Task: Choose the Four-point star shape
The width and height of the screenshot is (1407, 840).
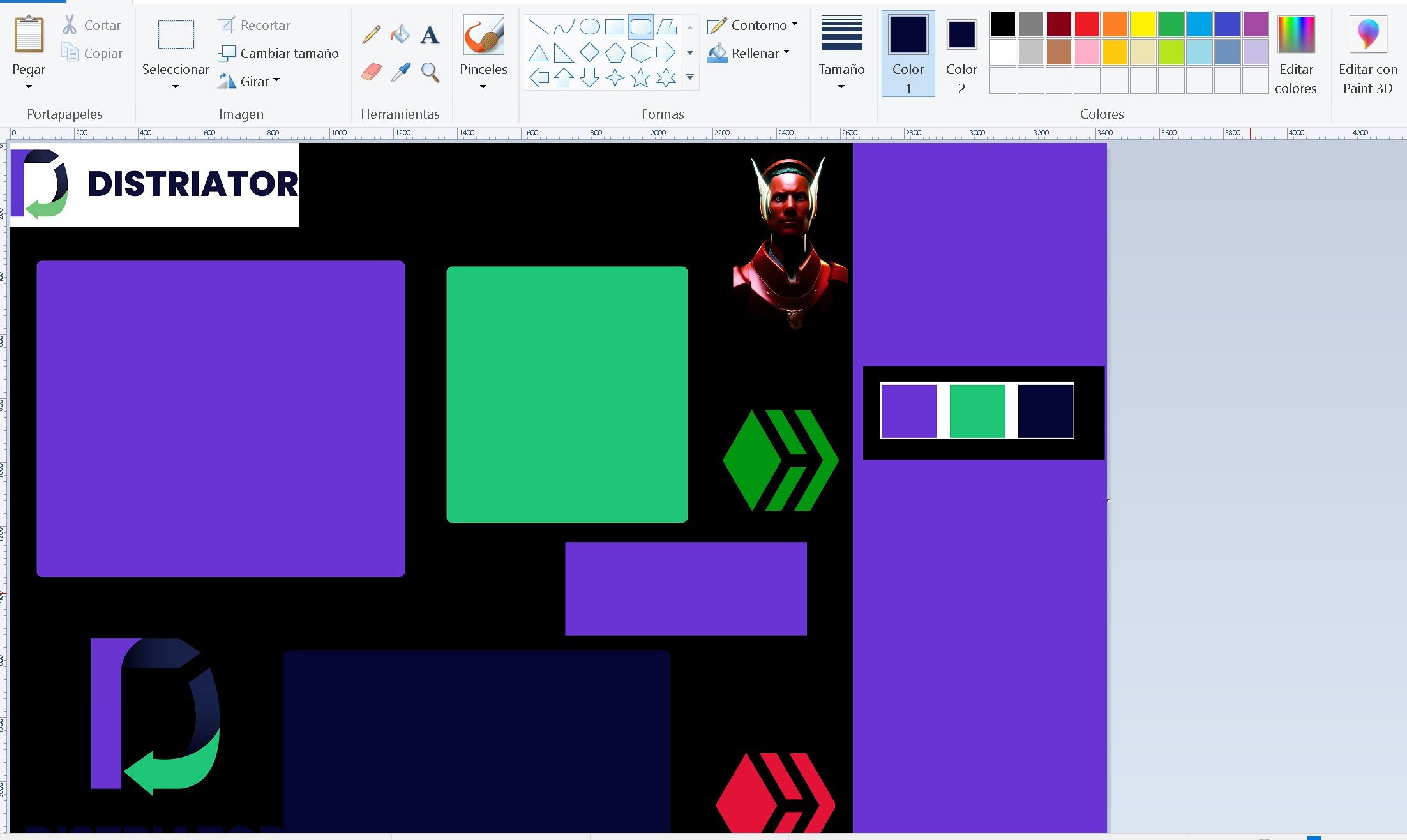Action: click(615, 78)
